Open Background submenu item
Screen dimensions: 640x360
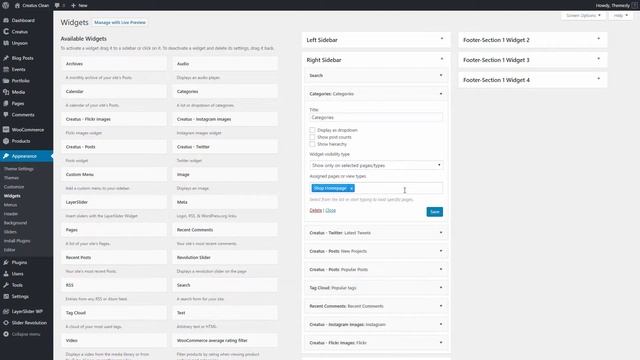(x=16, y=223)
